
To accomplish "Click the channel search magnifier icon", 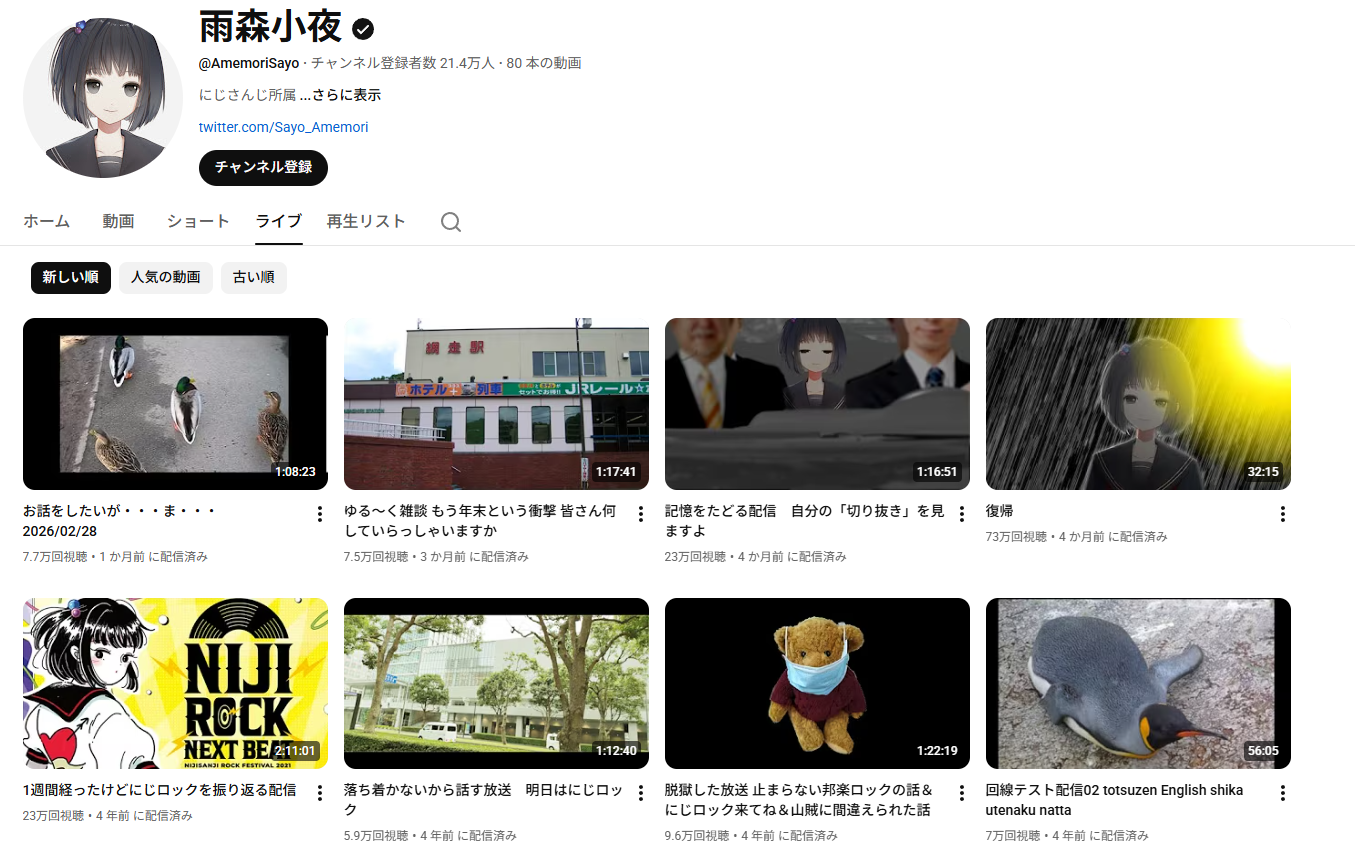I will pos(451,222).
